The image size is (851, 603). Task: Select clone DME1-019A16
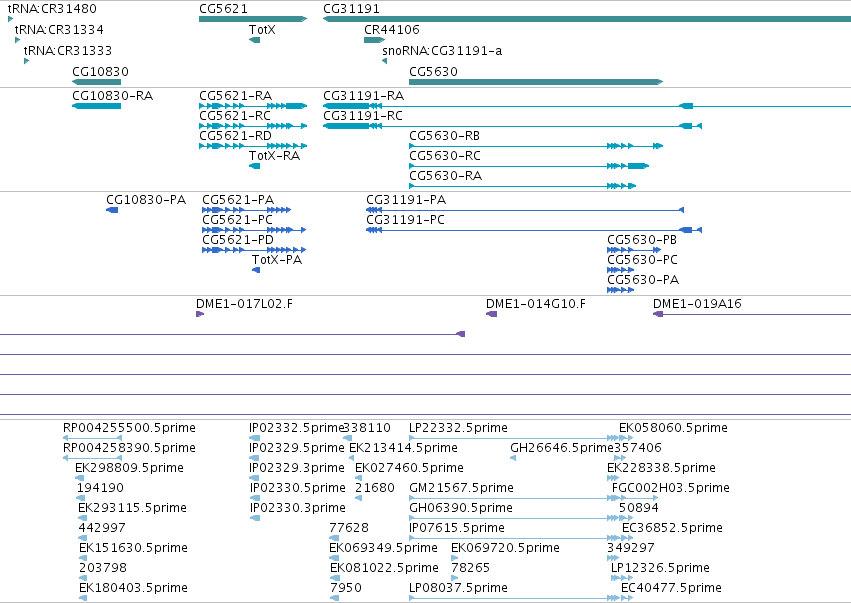point(752,314)
